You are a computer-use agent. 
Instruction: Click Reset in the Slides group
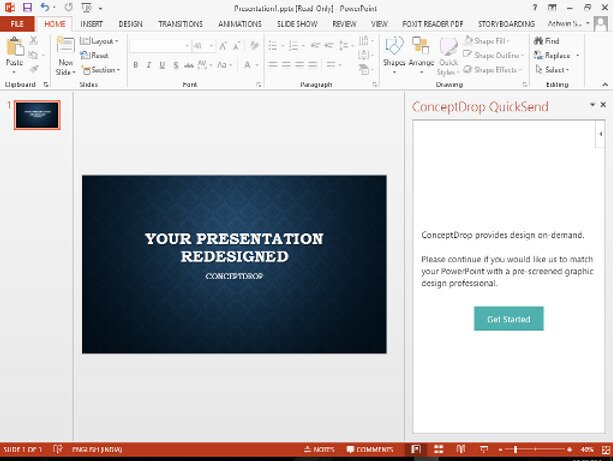[x=97, y=56]
